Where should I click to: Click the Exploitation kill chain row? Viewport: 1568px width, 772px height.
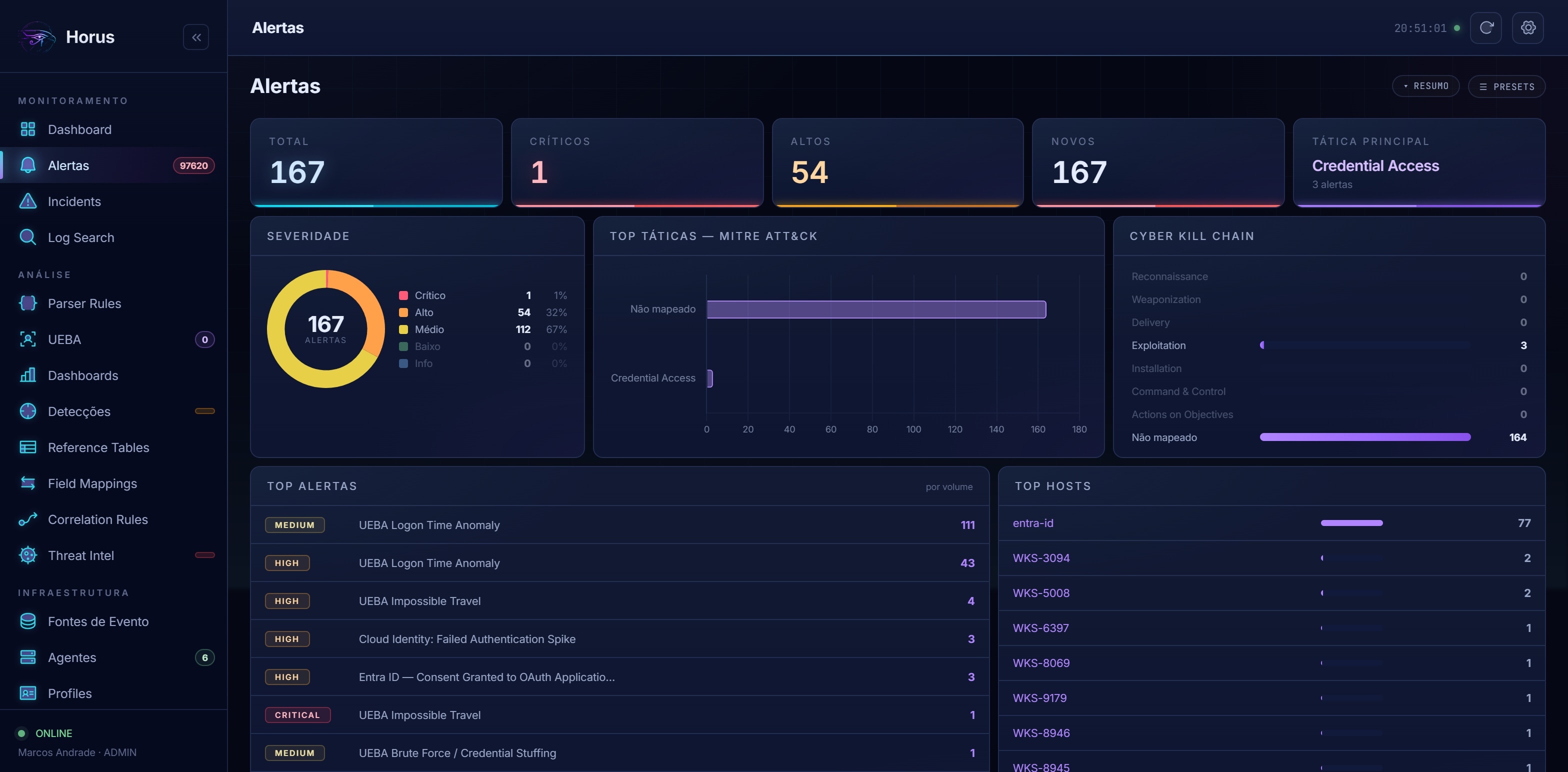[x=1329, y=345]
